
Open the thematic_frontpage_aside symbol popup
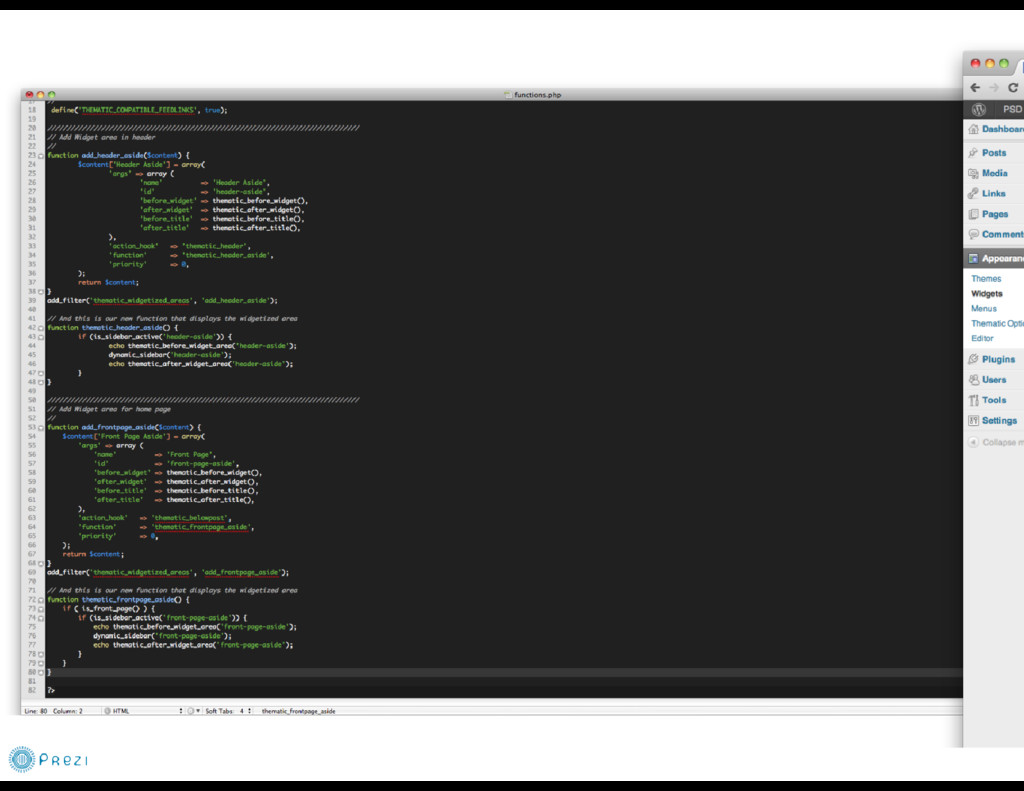[x=298, y=711]
